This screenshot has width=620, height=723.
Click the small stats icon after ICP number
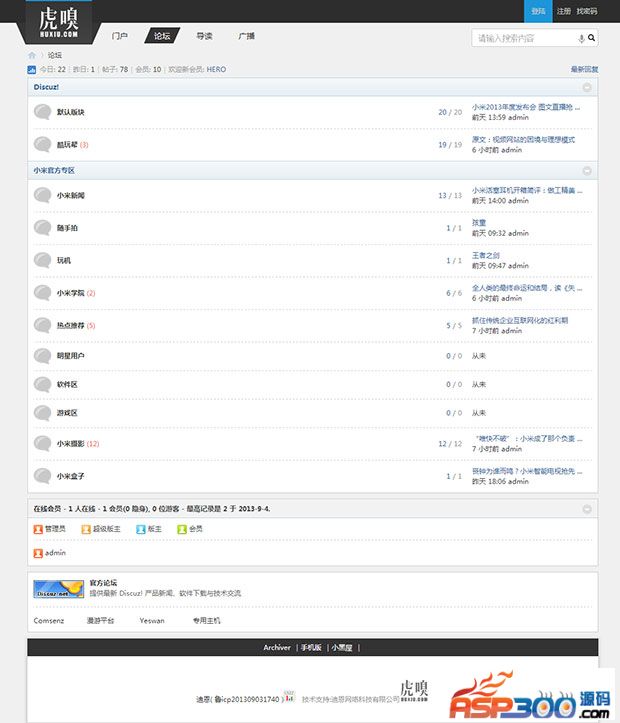pyautogui.click(x=289, y=696)
